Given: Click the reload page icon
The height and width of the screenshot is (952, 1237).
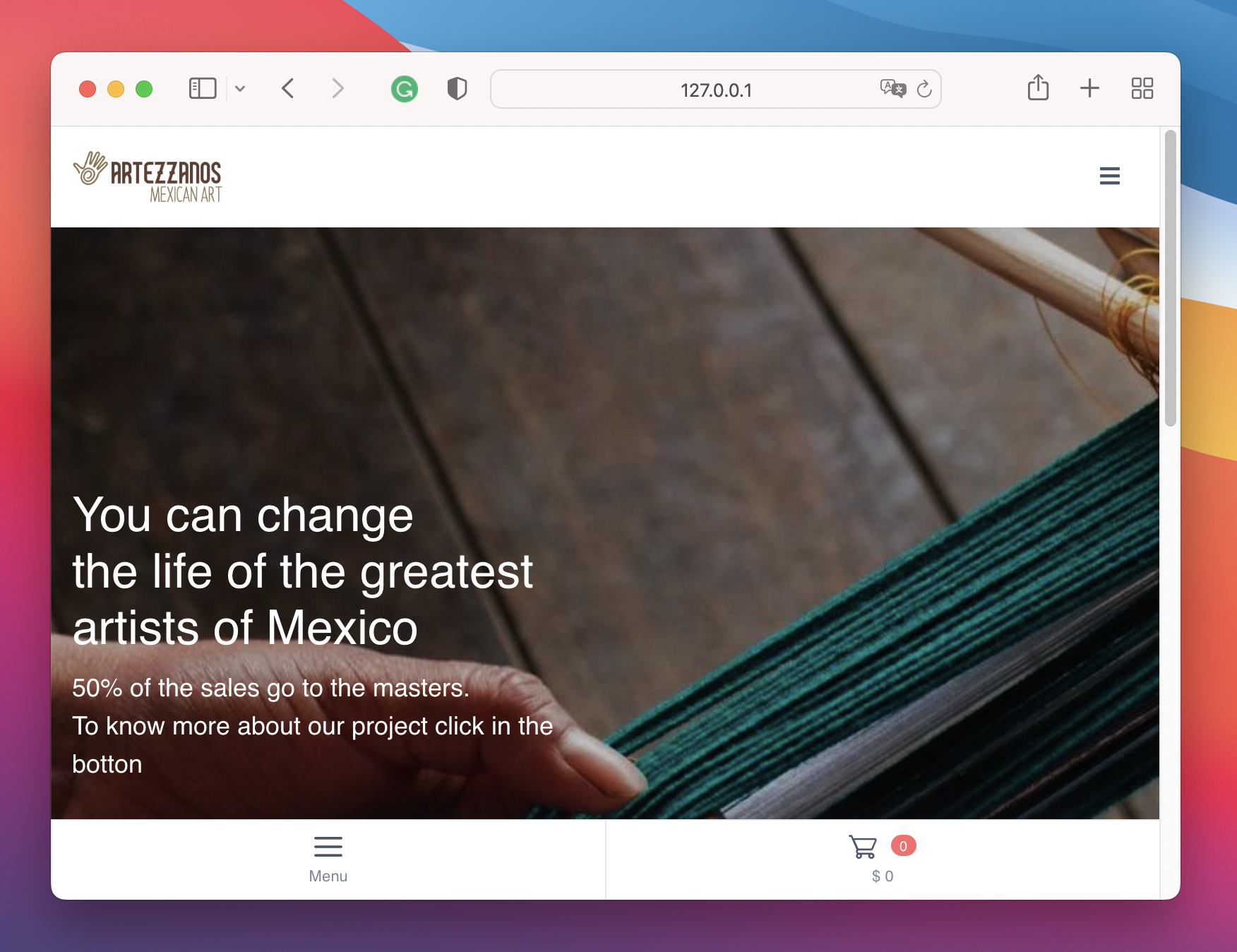Looking at the screenshot, I should [x=925, y=89].
